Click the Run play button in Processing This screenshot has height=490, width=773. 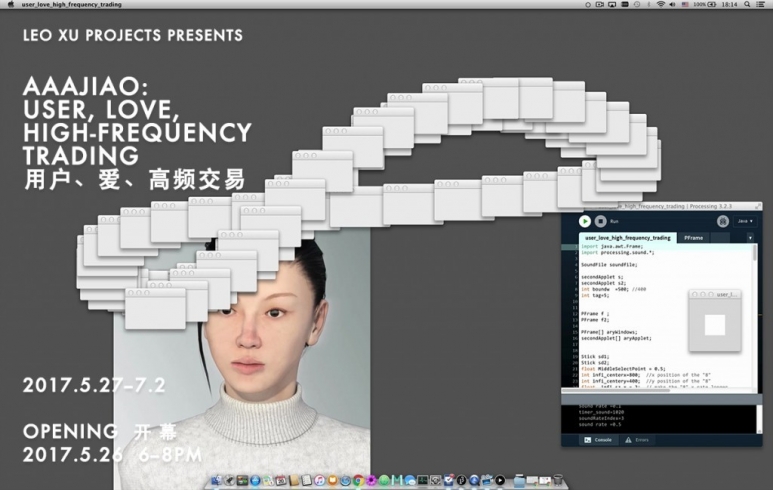click(x=585, y=221)
